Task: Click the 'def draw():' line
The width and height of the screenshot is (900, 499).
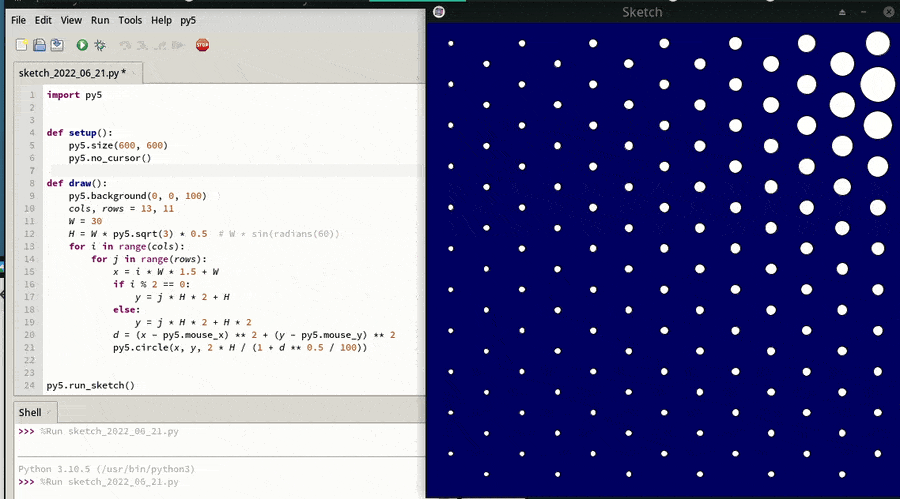Action: [76, 183]
